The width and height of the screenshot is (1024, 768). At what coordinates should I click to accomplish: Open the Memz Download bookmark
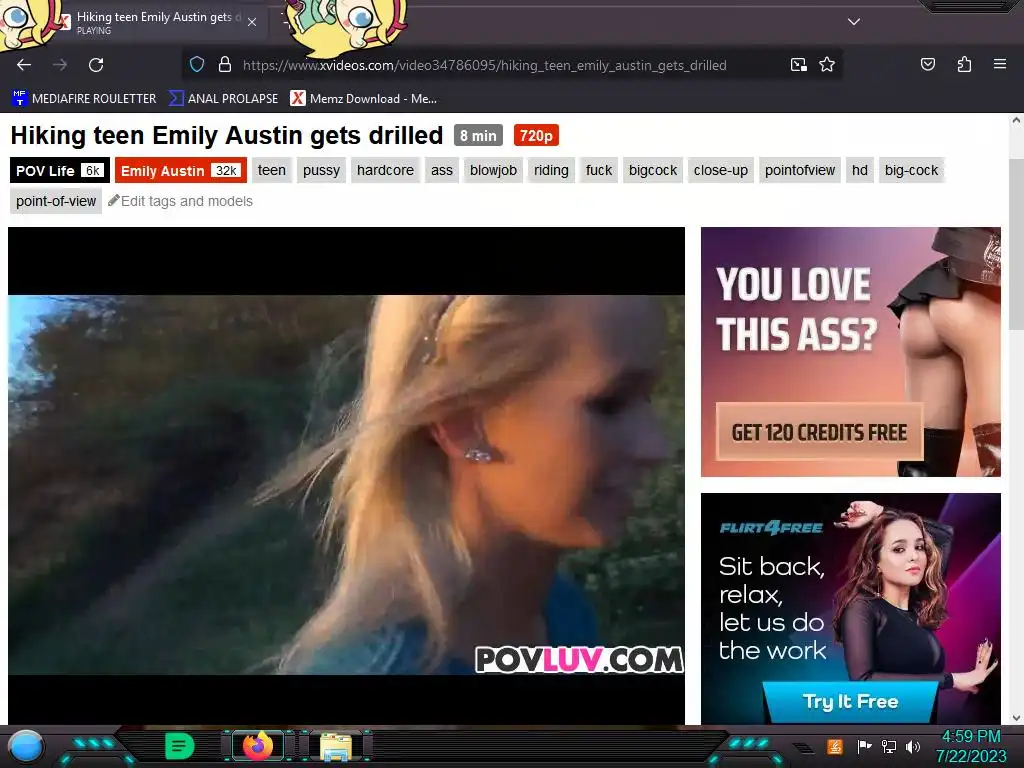tap(363, 99)
